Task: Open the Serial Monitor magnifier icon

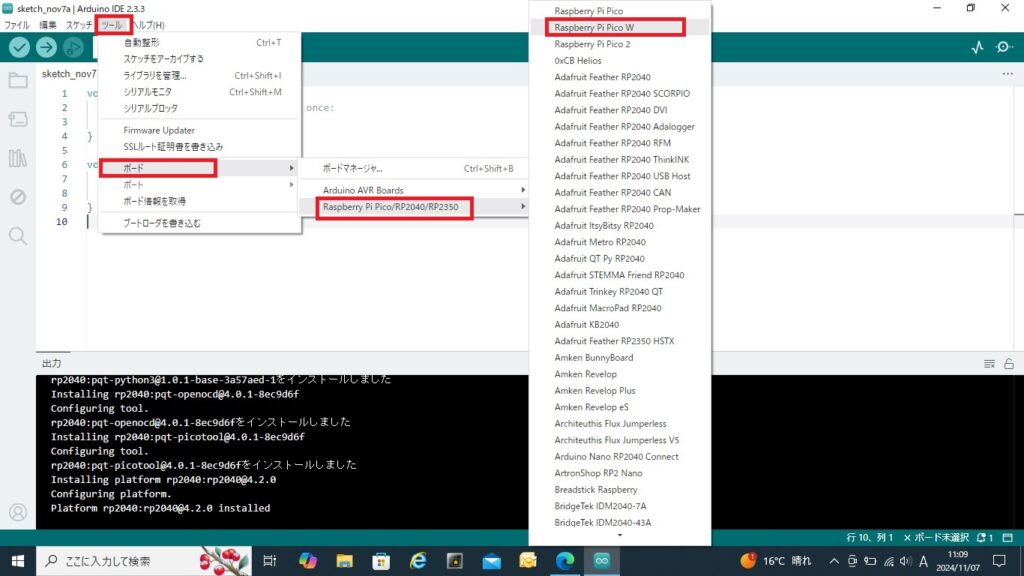Action: point(1004,47)
